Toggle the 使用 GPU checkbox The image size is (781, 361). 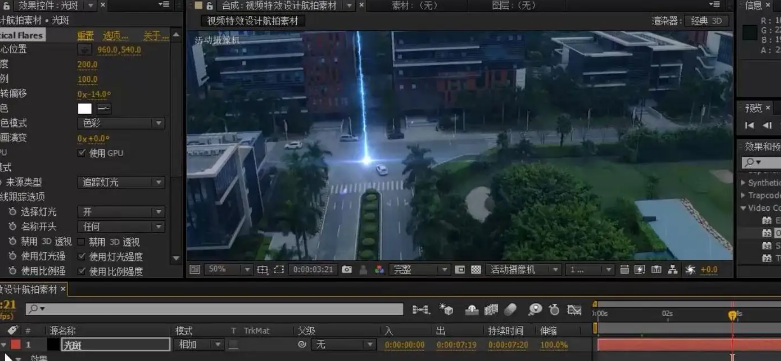pyautogui.click(x=82, y=153)
